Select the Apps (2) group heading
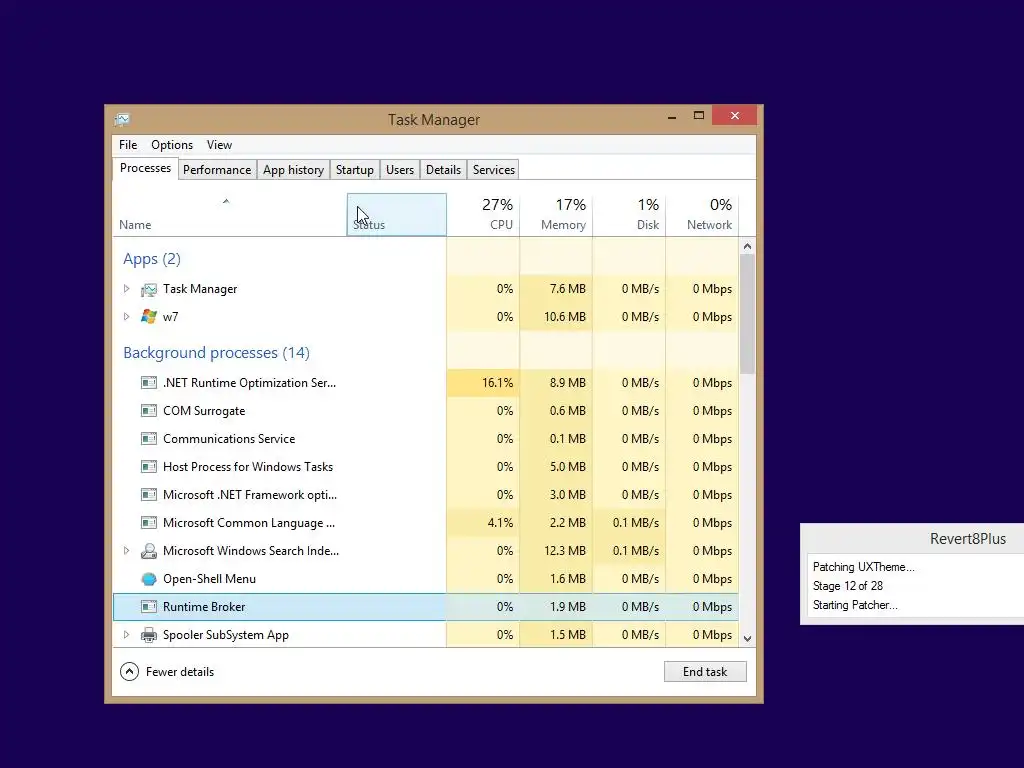The image size is (1024, 768). pyautogui.click(x=152, y=259)
